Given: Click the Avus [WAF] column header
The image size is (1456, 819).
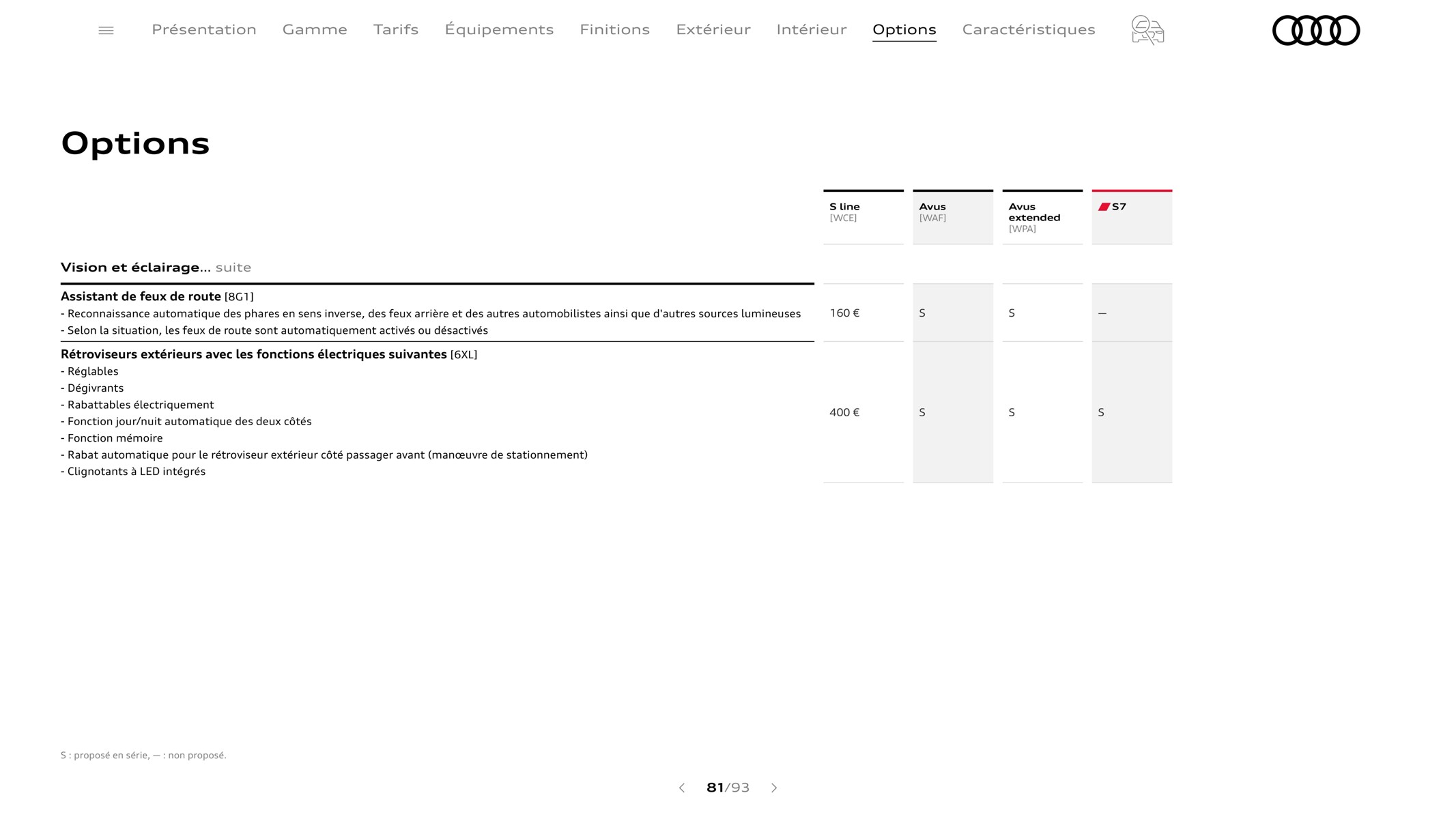Looking at the screenshot, I should click(953, 217).
